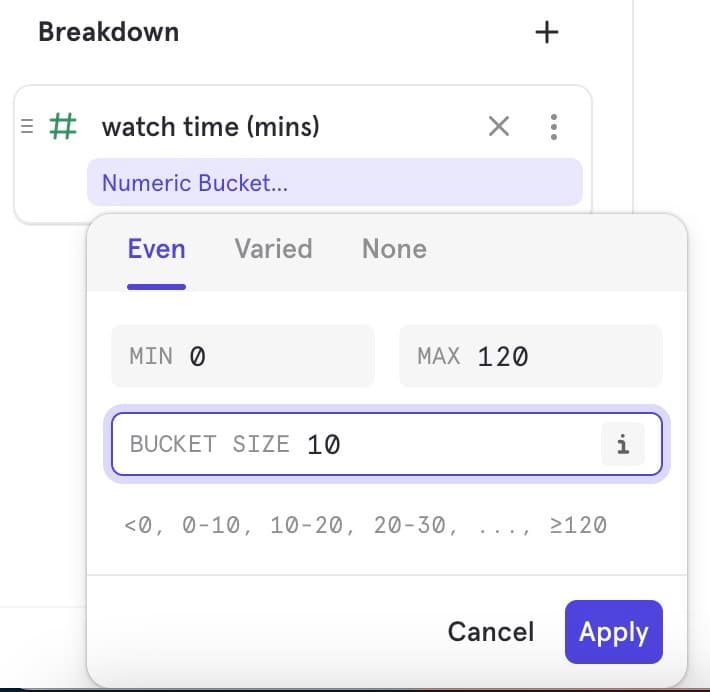
Task: Click the watch time (mins) property name
Action: coord(210,127)
